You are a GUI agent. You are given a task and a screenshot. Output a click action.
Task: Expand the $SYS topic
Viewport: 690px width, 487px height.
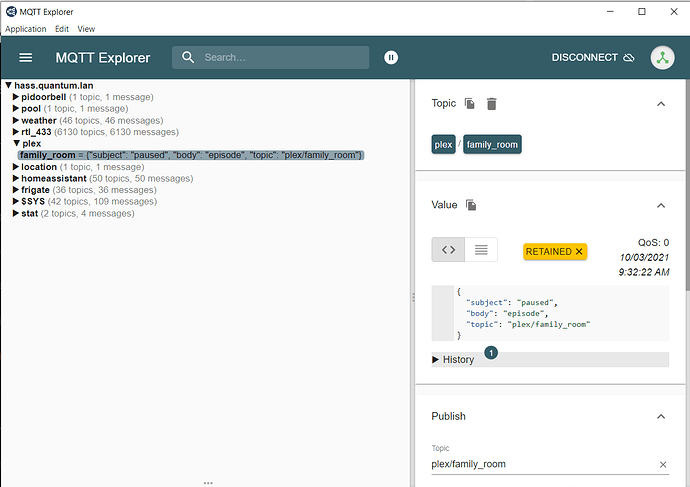(16, 201)
